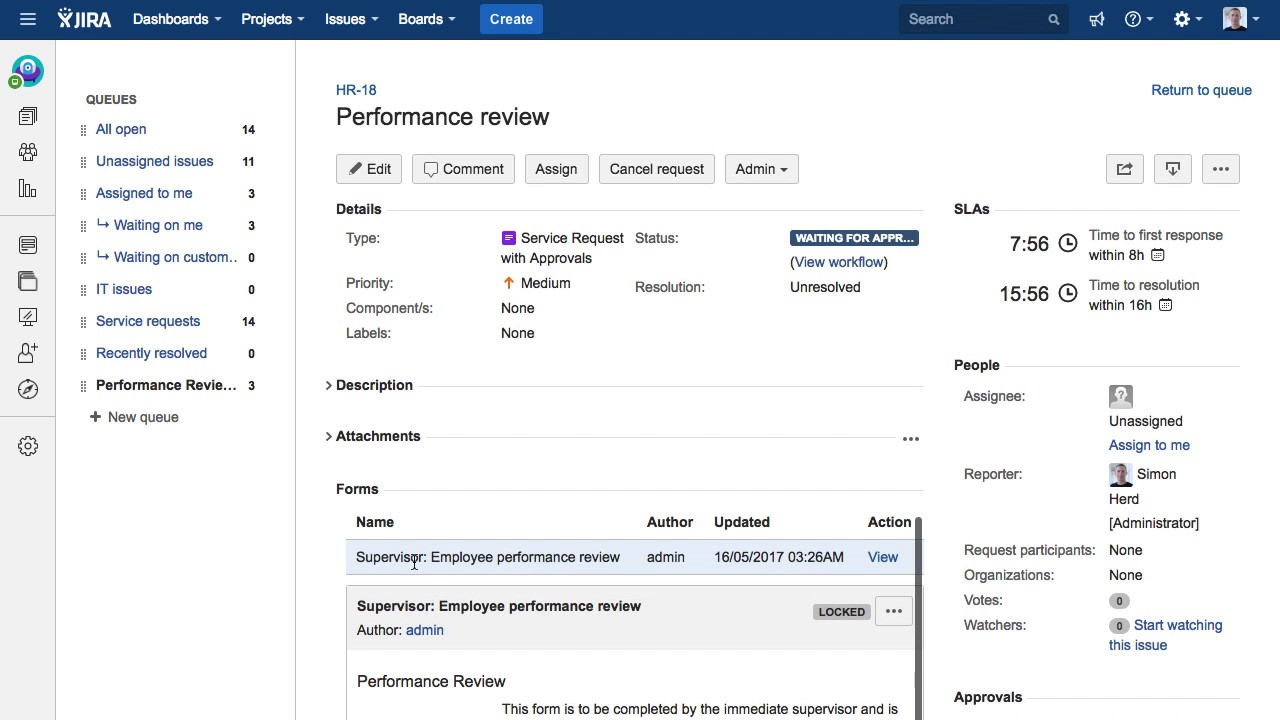Click New queue
This screenshot has width=1280, height=720.
click(134, 417)
